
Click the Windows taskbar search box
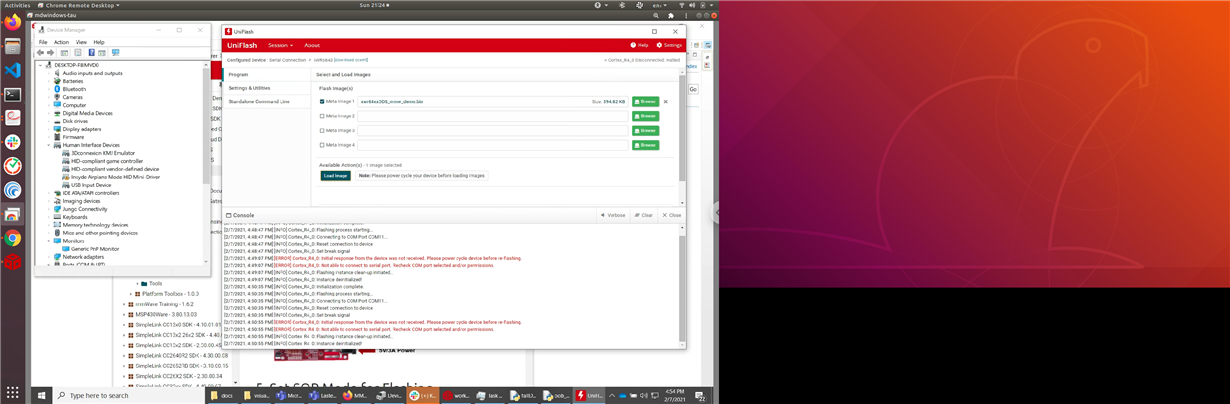point(130,396)
